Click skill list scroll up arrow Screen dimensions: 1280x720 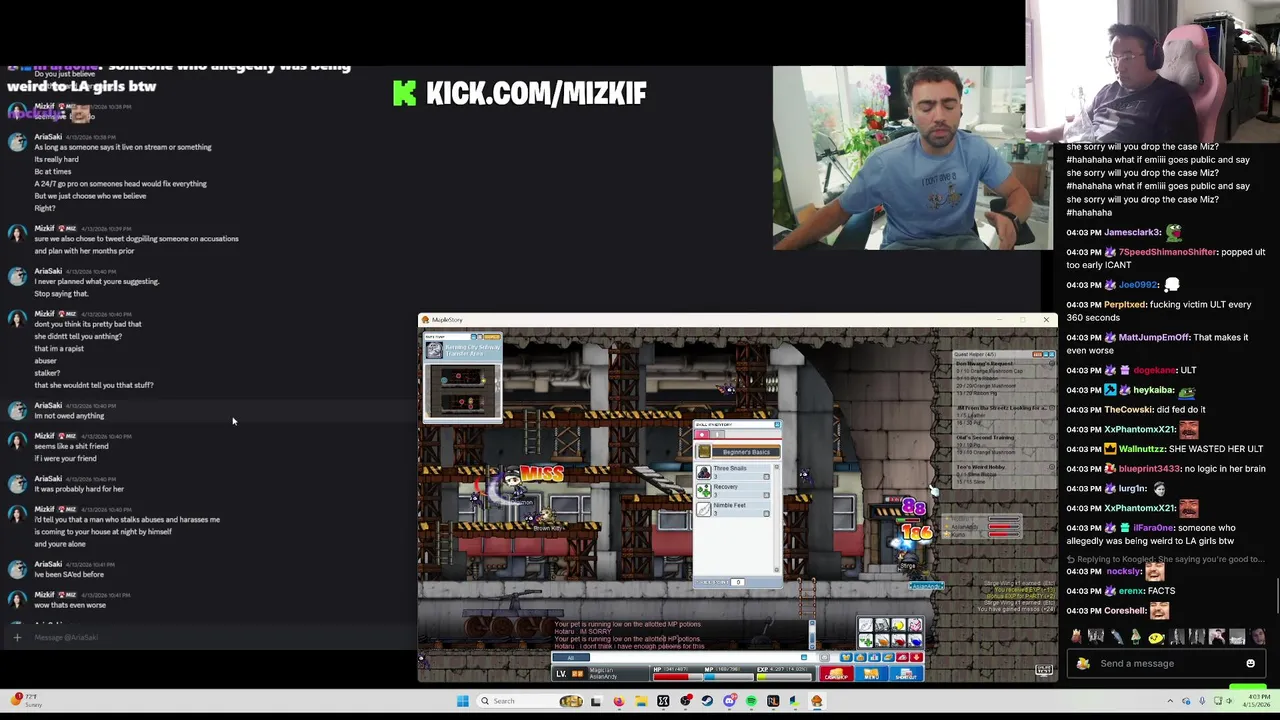[776, 467]
